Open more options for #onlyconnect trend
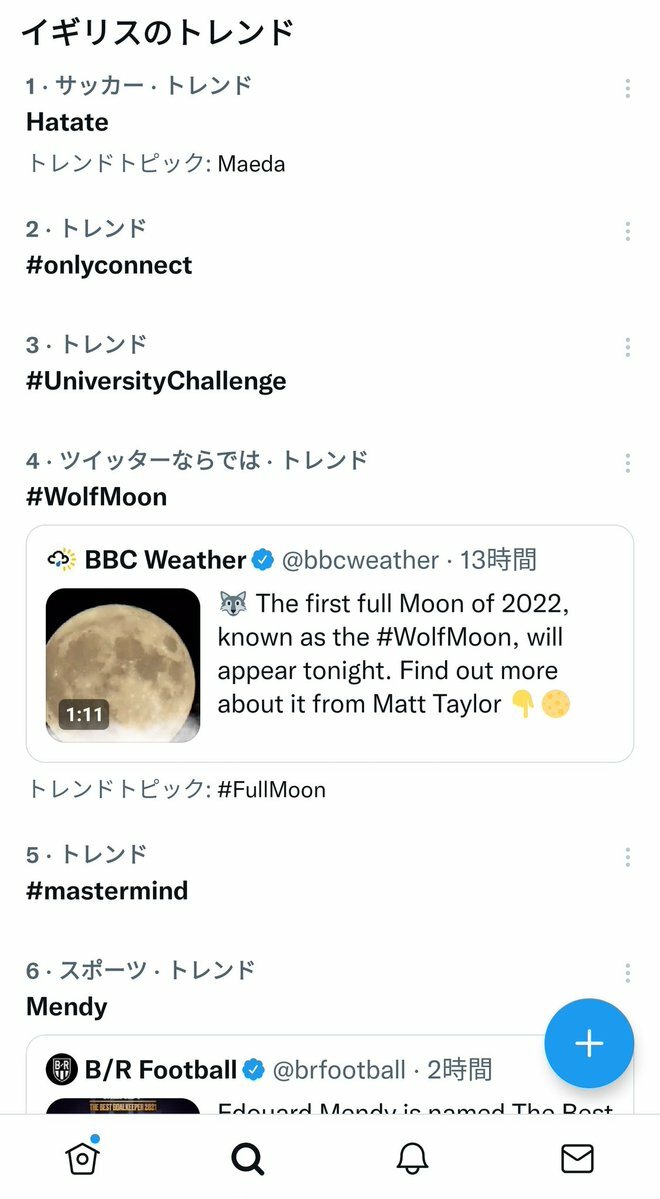Screen dimensions: 660x1199 point(627,232)
